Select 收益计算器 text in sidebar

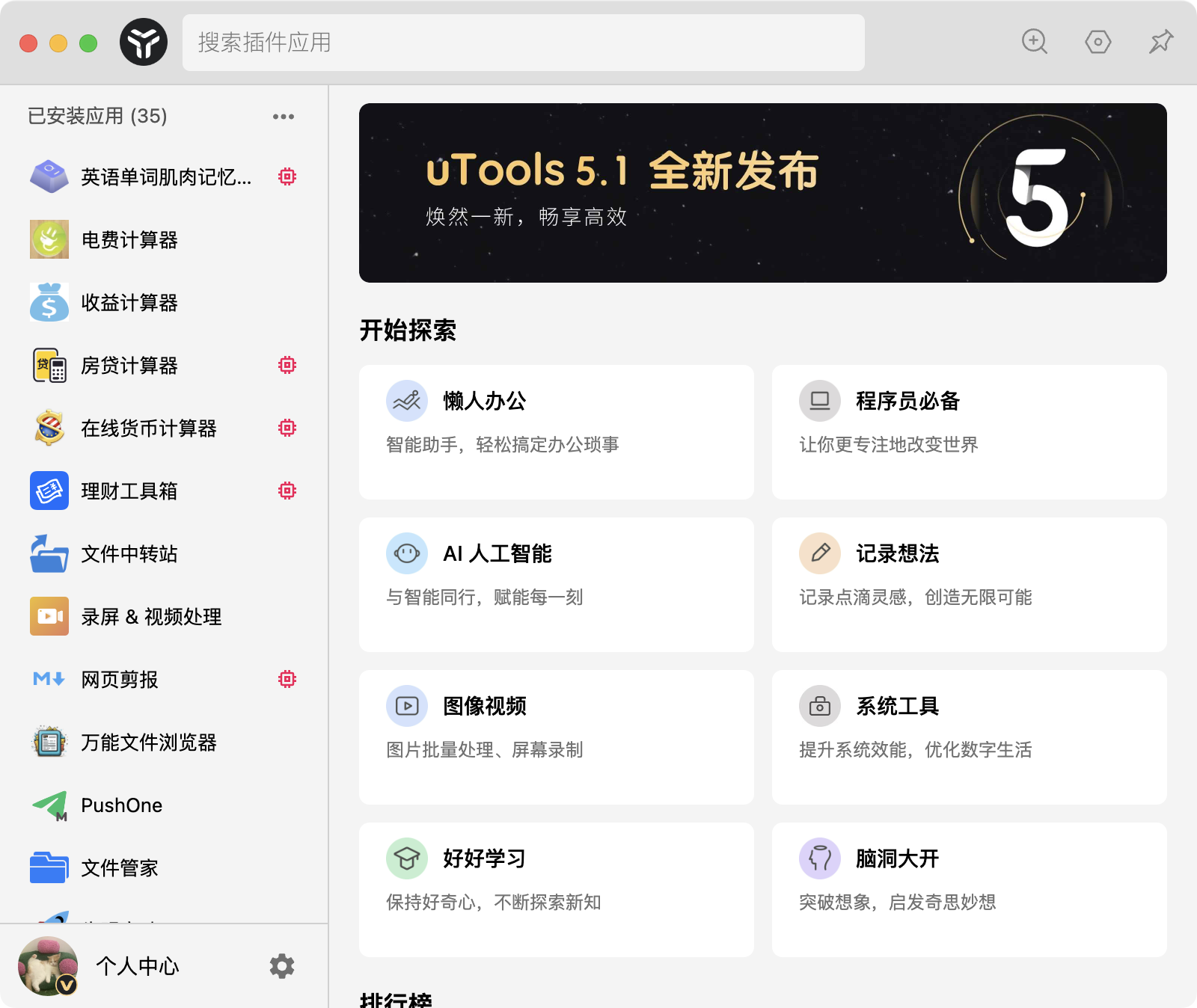[x=129, y=303]
